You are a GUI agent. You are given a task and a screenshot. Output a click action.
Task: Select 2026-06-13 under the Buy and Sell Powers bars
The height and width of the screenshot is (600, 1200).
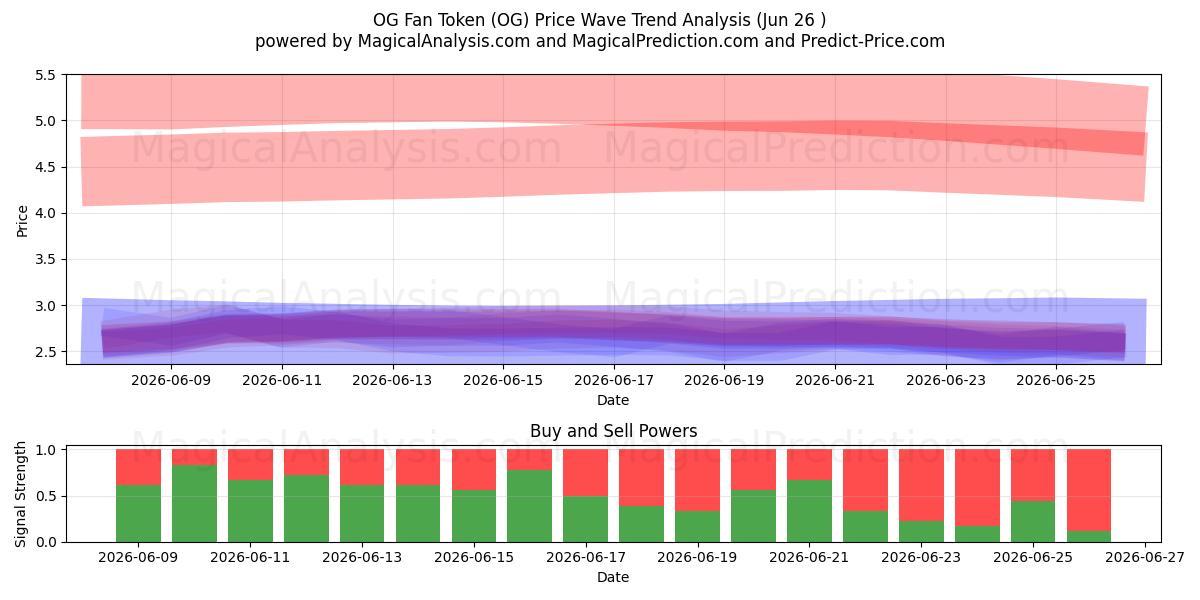(362, 558)
